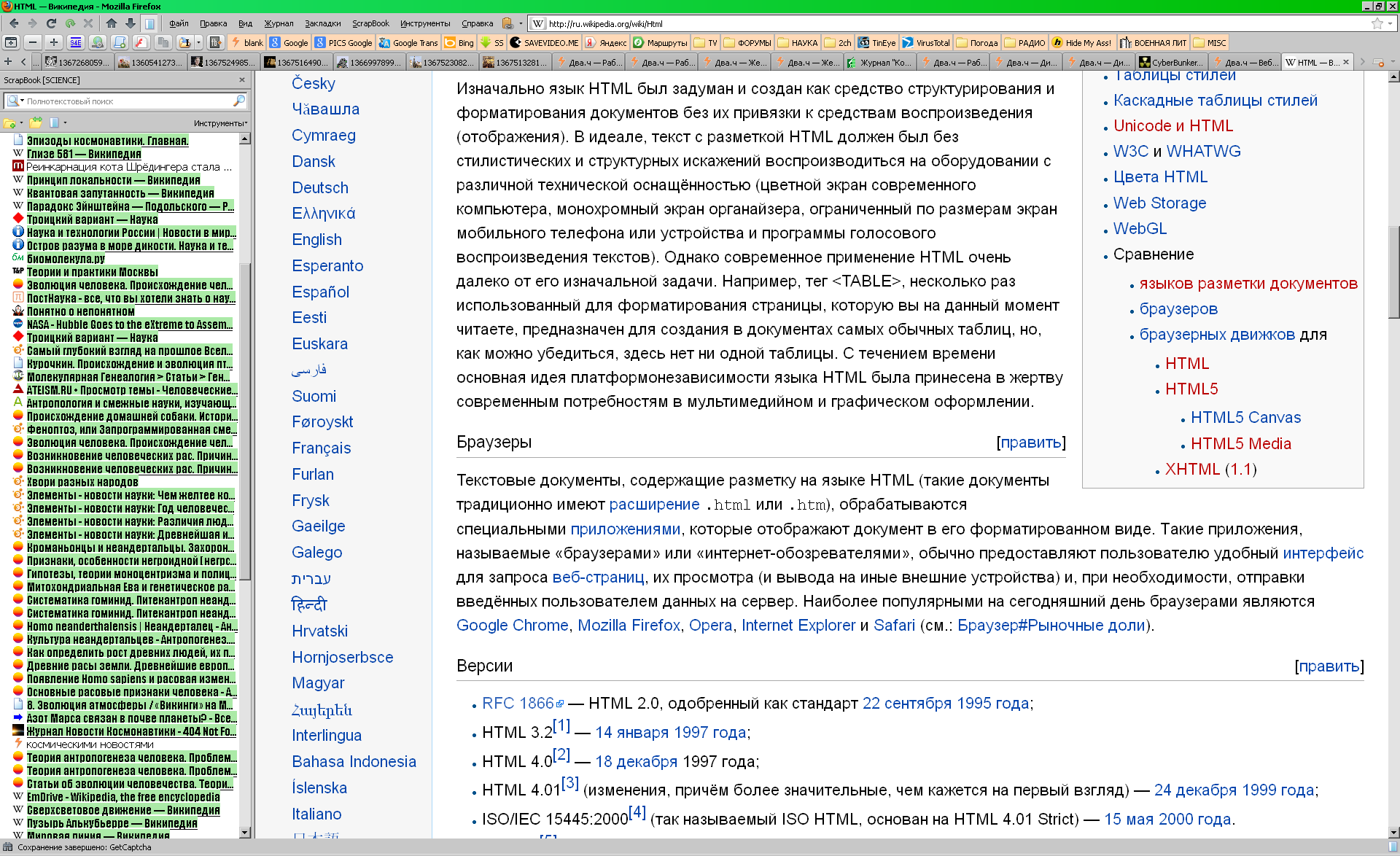Reload the page with refresh icon

(51, 23)
